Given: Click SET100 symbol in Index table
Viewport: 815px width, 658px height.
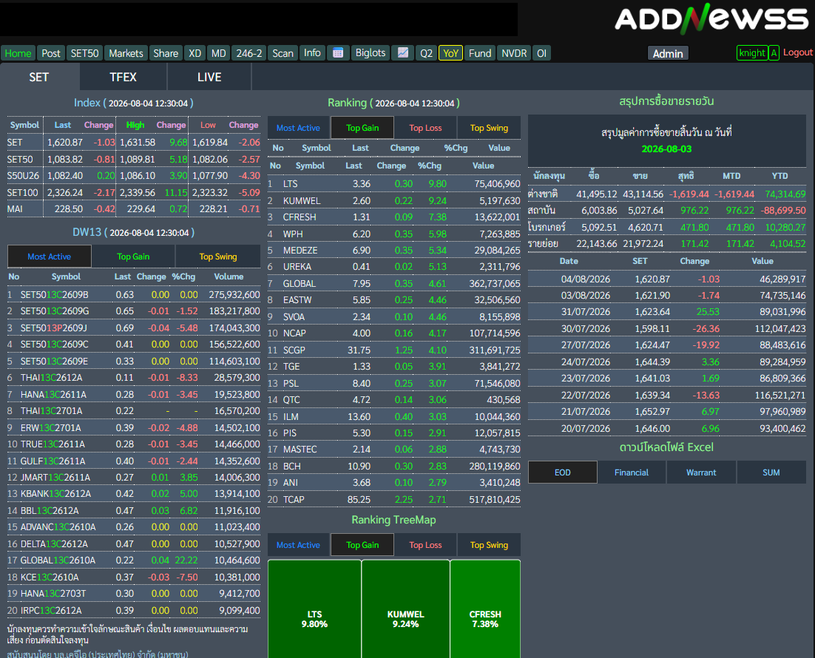Looking at the screenshot, I should (22, 192).
